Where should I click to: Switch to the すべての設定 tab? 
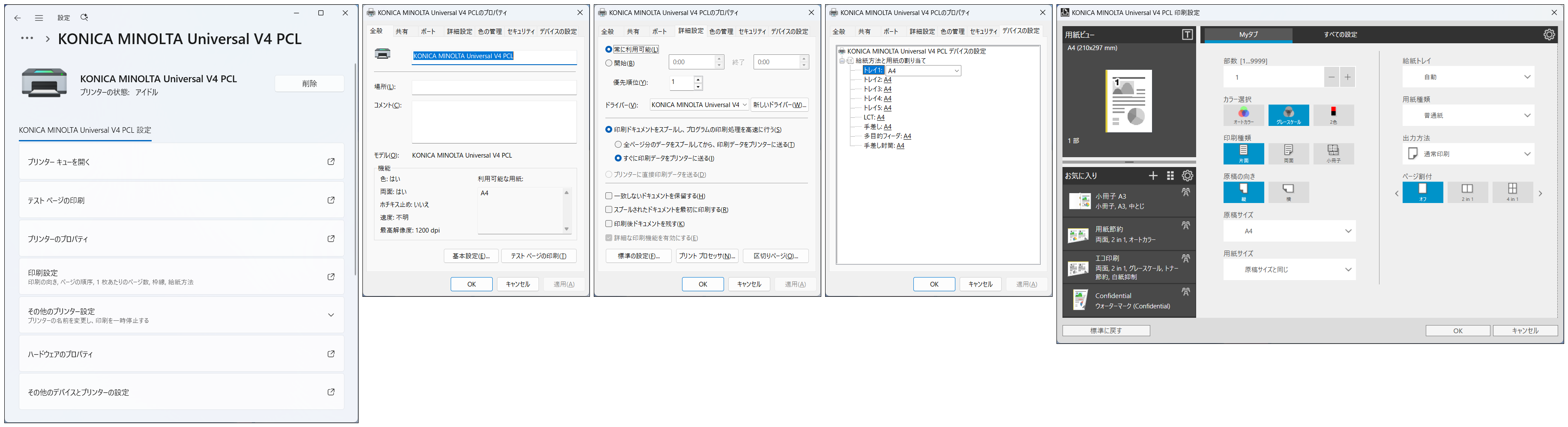pos(1340,35)
